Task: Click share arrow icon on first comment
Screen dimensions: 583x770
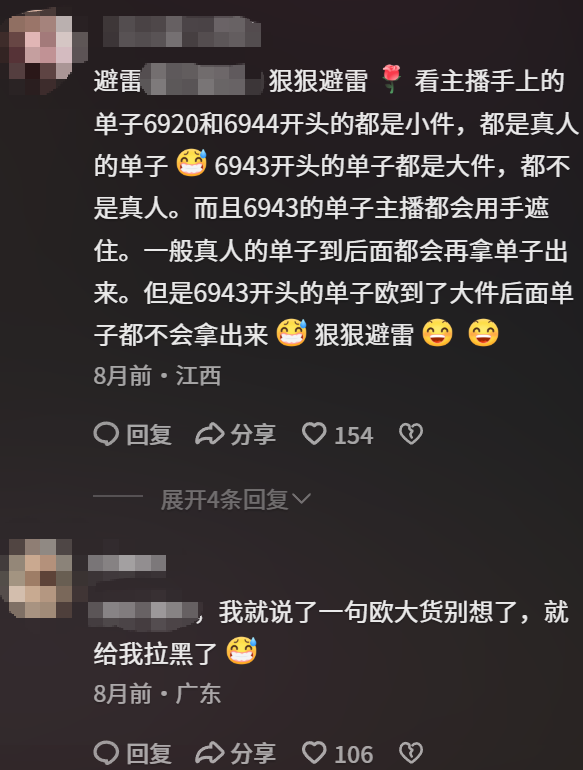Action: [210, 434]
